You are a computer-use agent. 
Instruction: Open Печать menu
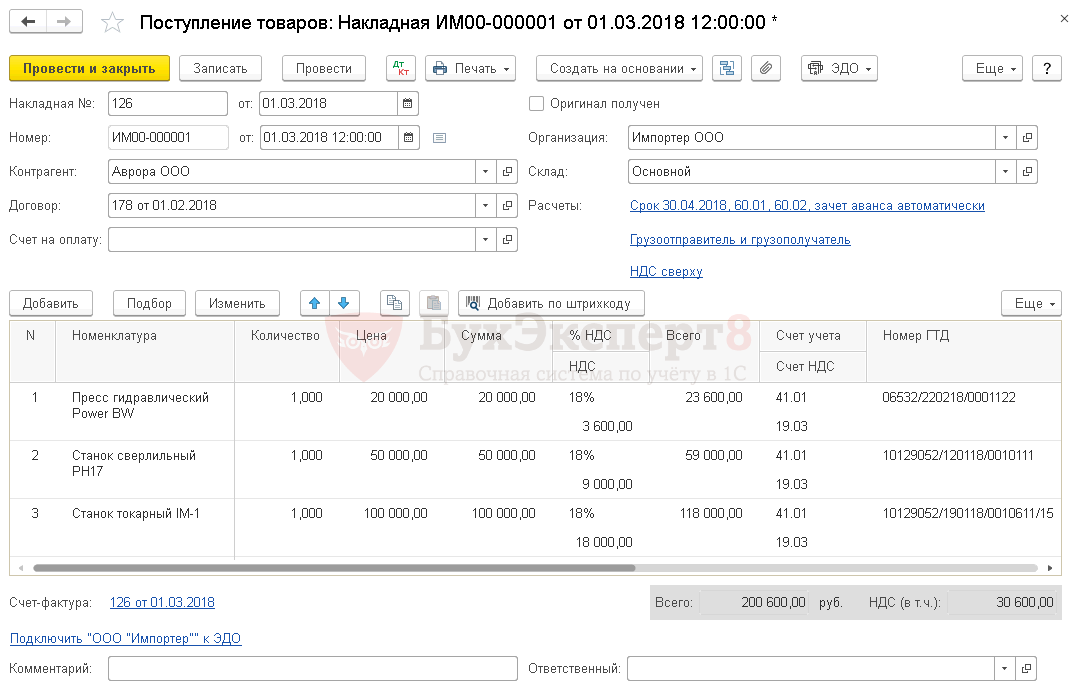click(470, 68)
